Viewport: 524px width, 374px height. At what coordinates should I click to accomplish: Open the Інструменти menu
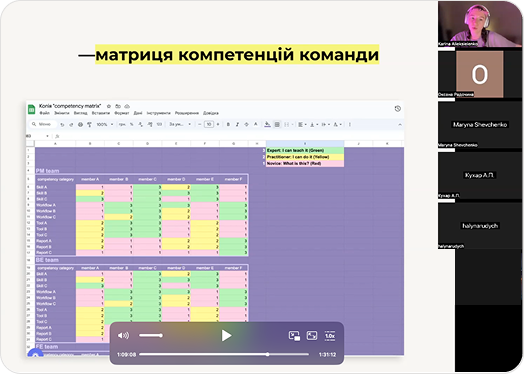coord(159,113)
